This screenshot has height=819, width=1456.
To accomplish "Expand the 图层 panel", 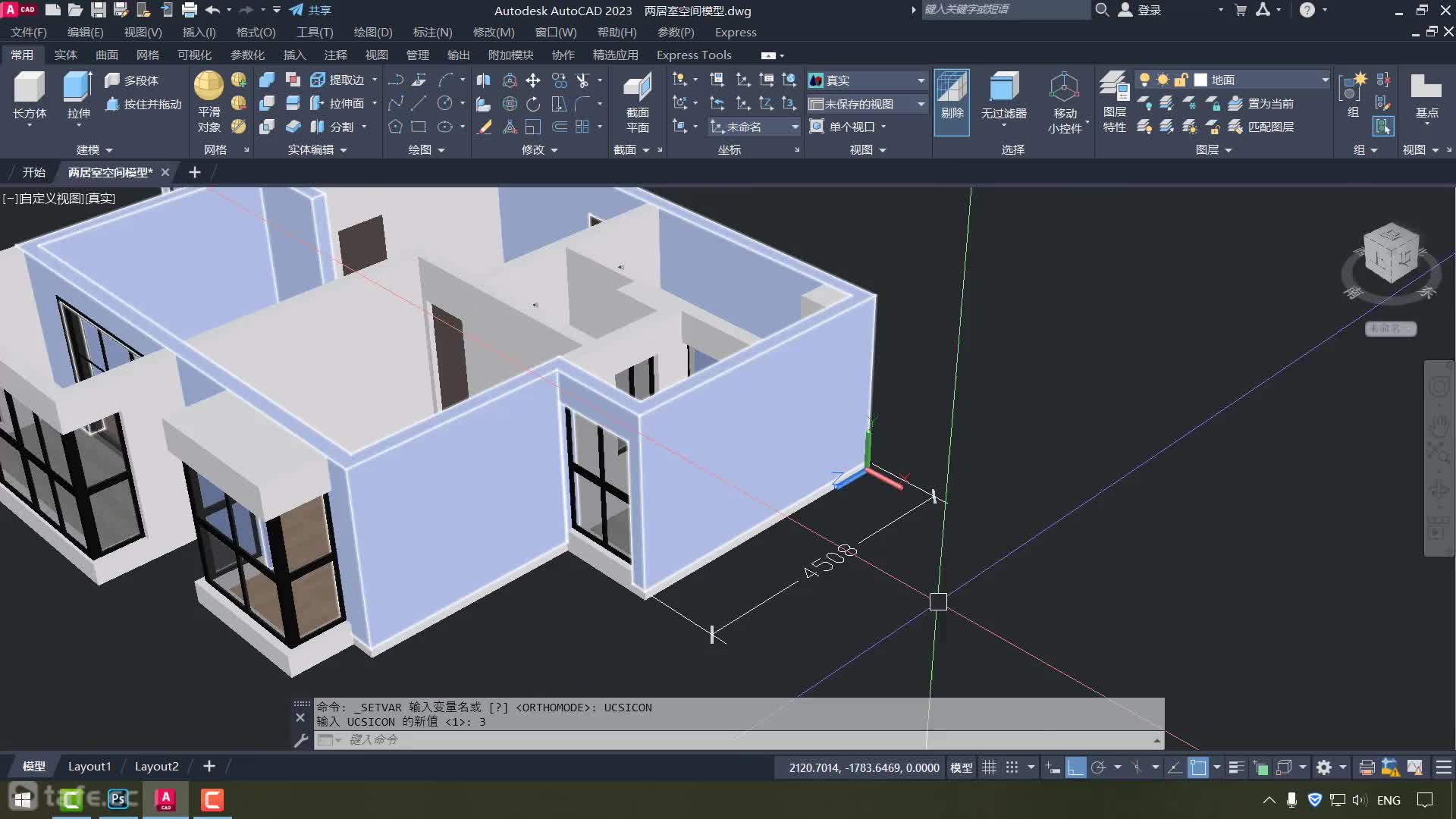I will [x=1213, y=150].
